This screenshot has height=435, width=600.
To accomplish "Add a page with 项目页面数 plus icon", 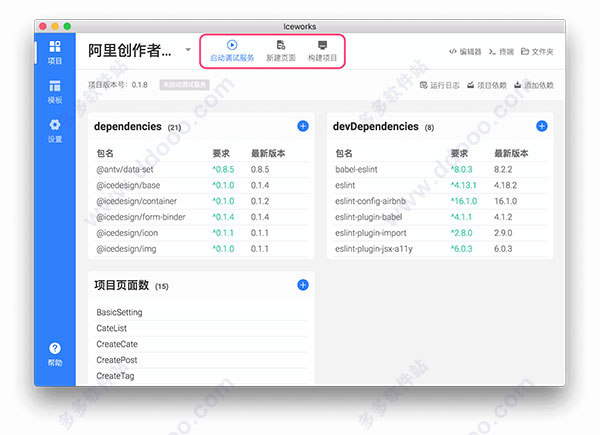I will coord(303,285).
